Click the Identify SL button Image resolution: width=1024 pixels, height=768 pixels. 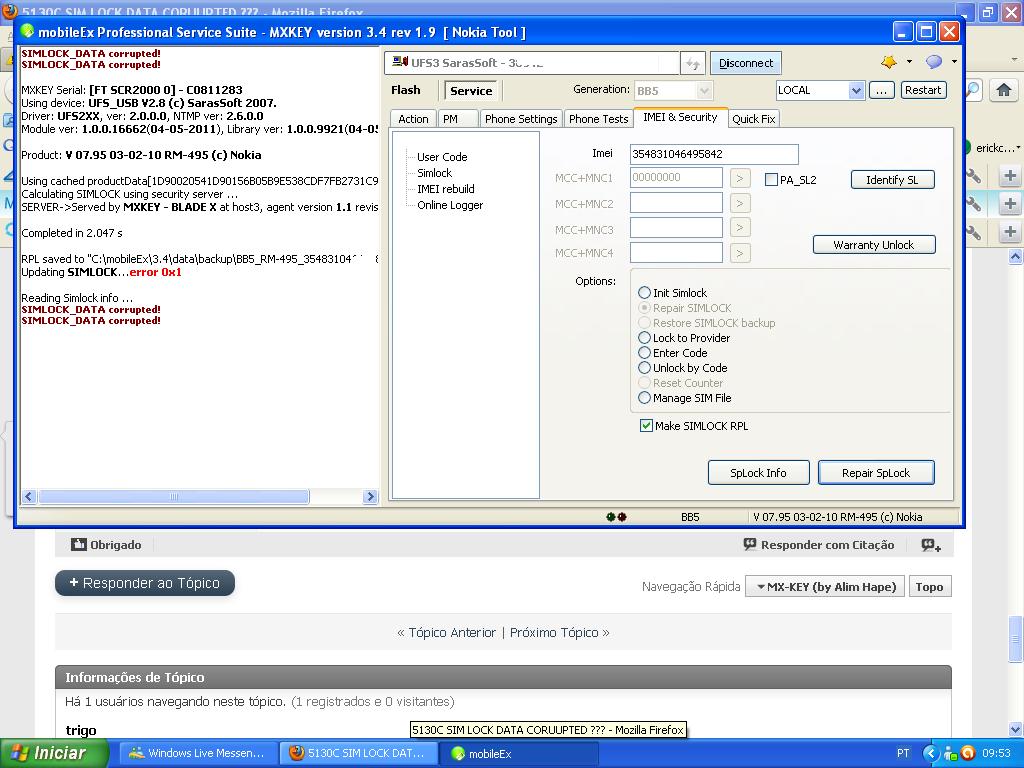coord(892,180)
